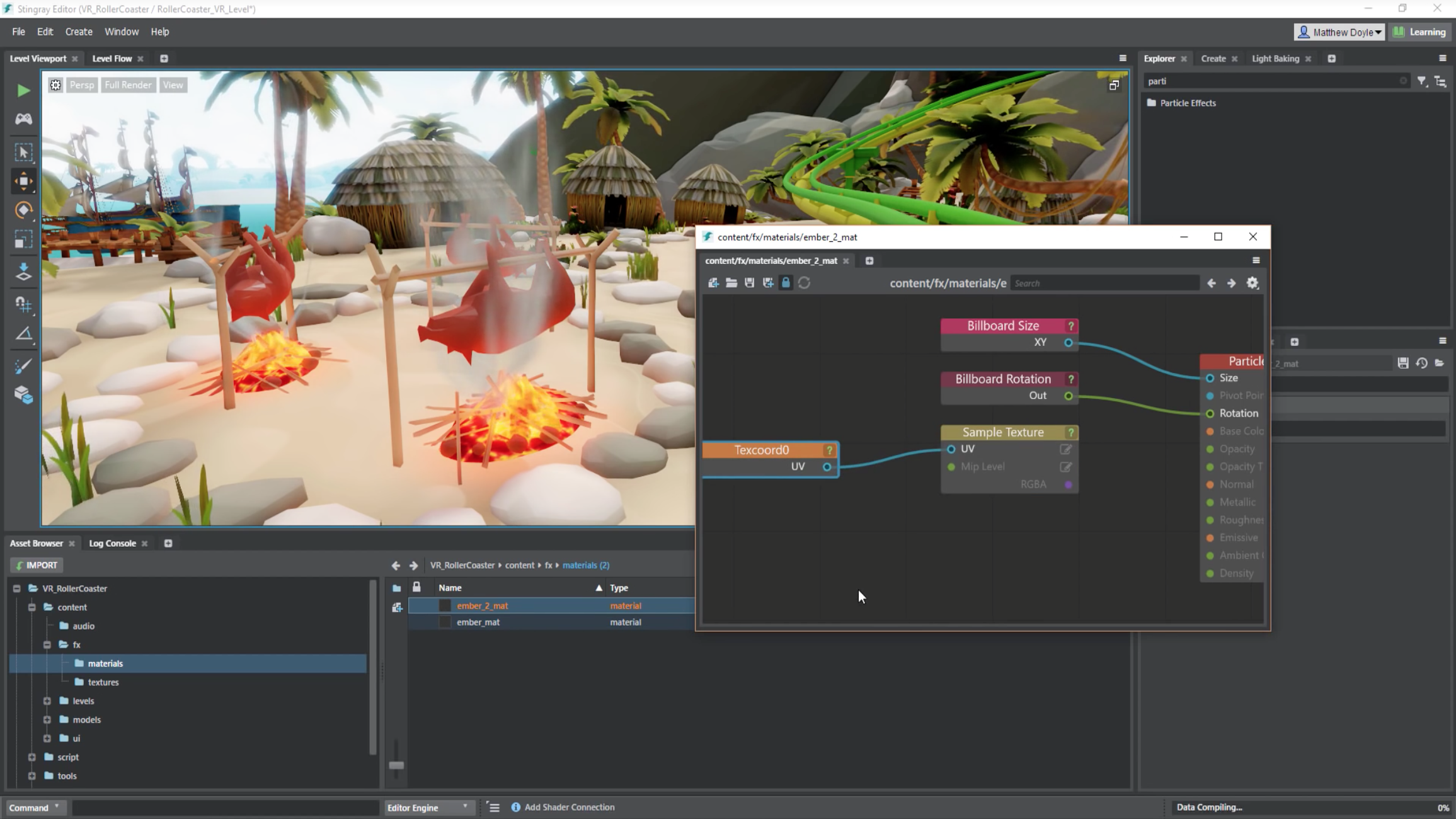Click the IMPORT button

click(x=37, y=565)
